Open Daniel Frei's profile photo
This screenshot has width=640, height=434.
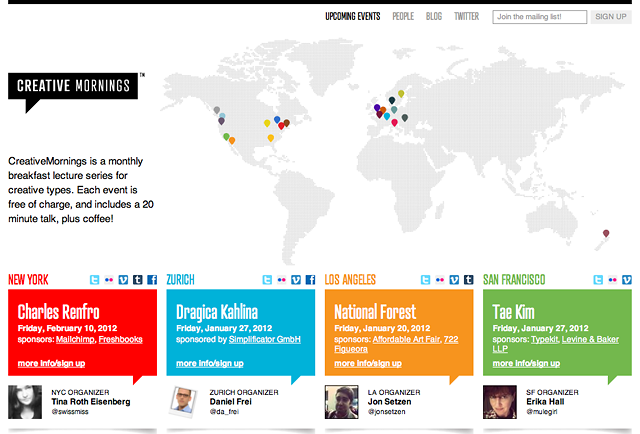pyautogui.click(x=183, y=402)
